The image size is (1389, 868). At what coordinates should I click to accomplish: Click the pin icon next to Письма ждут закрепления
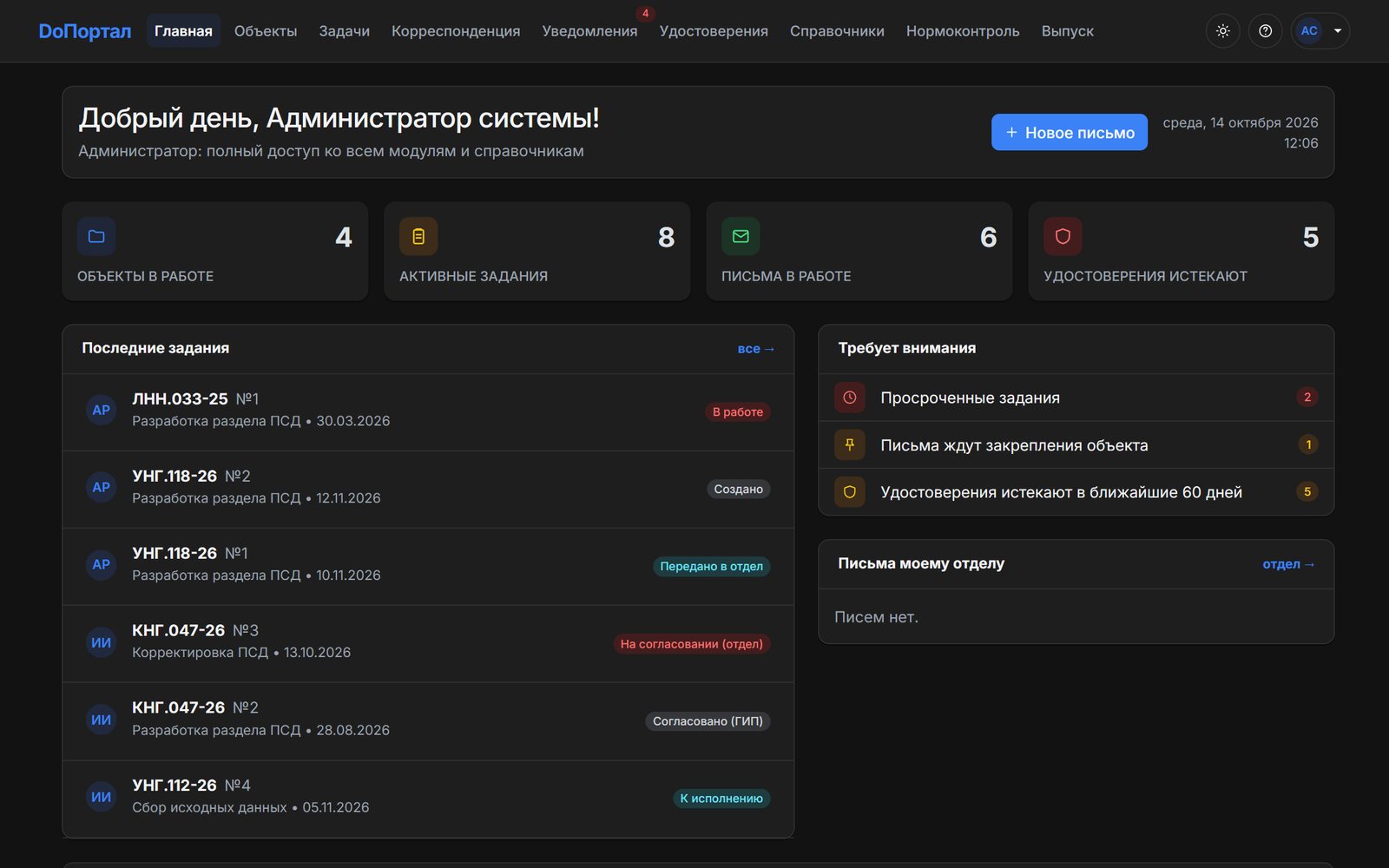coord(850,444)
